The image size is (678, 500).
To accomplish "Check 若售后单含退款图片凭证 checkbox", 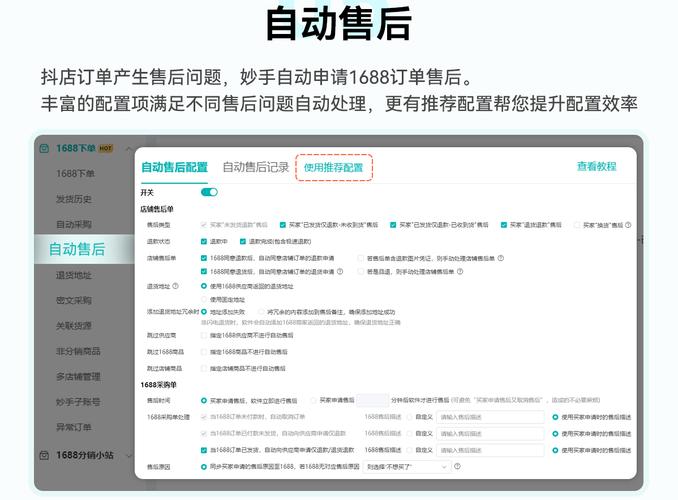I will pyautogui.click(x=360, y=258).
